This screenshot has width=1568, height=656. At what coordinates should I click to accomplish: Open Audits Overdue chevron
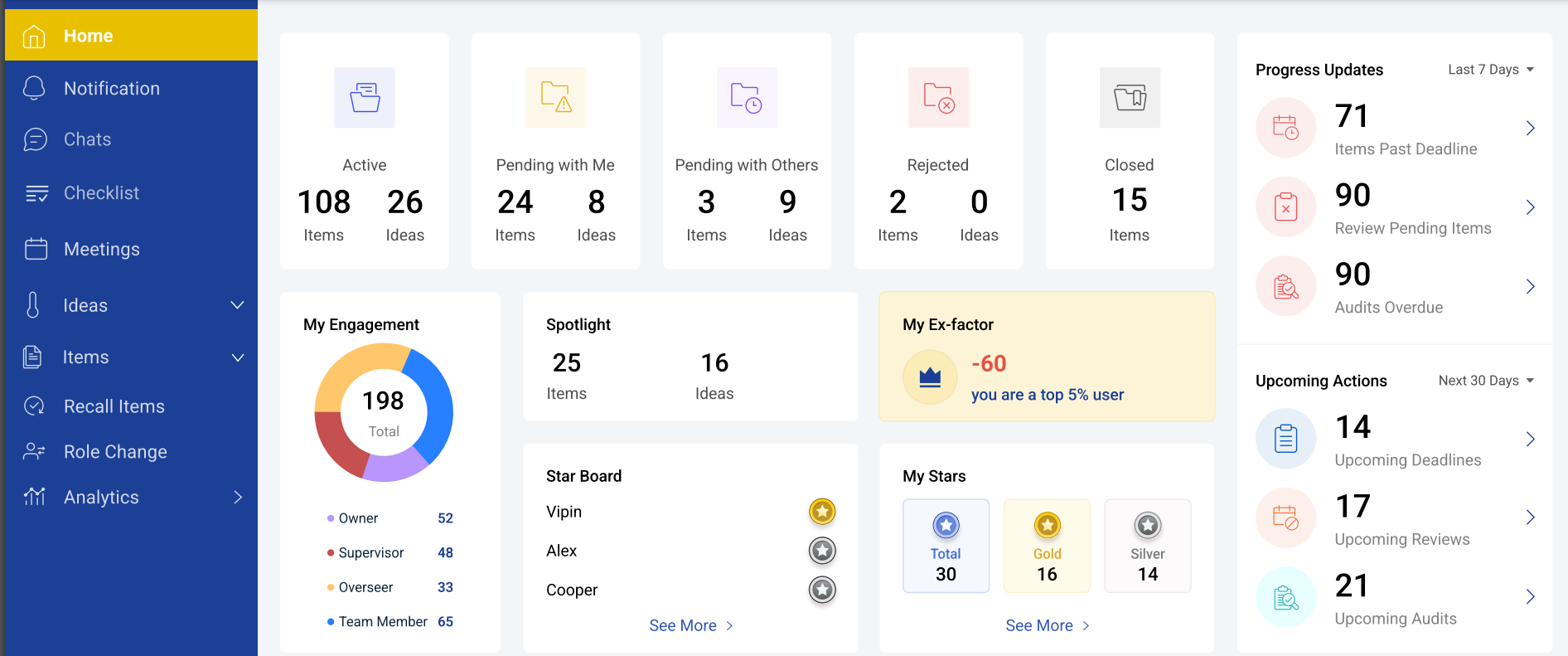click(1530, 286)
